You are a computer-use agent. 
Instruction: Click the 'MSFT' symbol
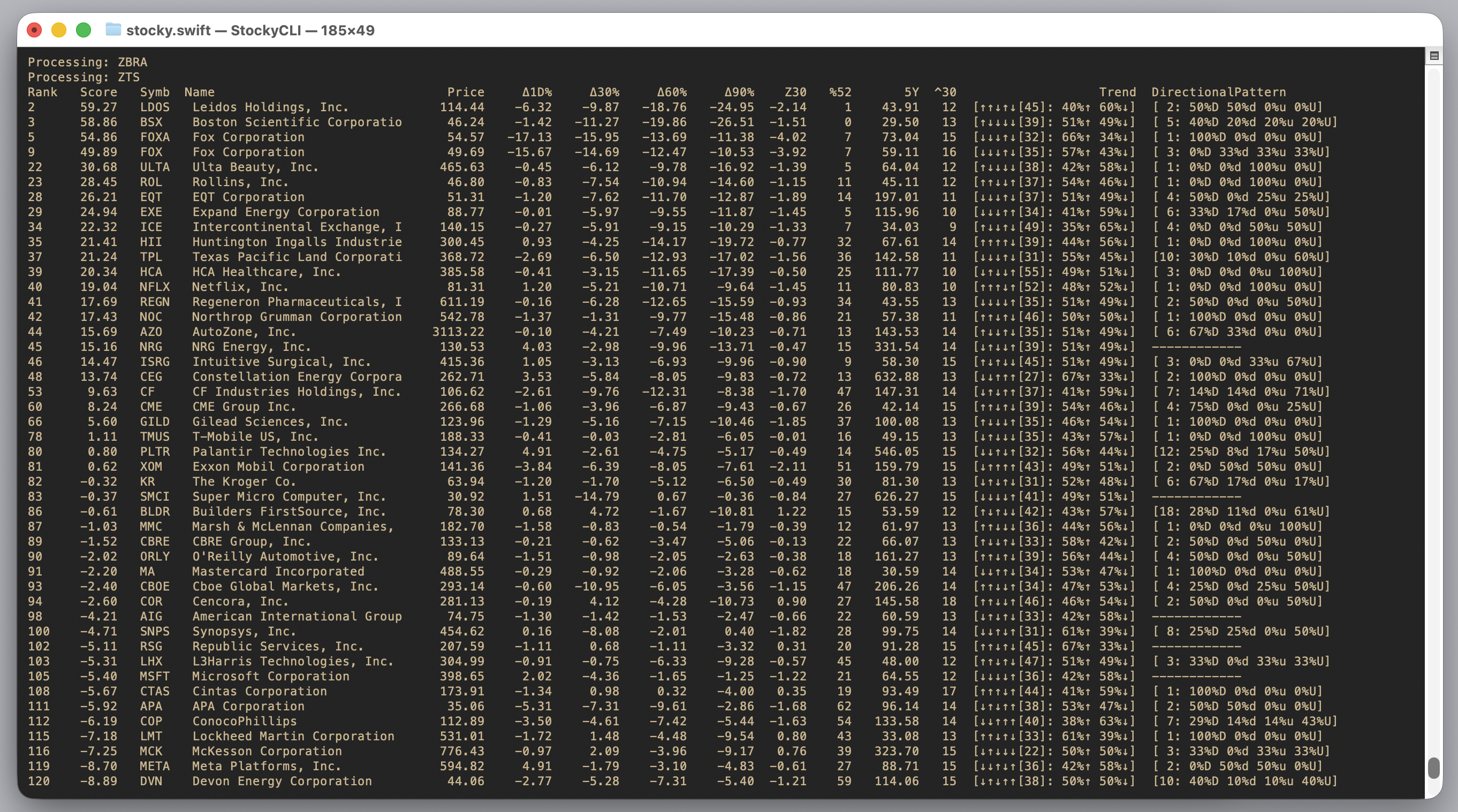[155, 676]
